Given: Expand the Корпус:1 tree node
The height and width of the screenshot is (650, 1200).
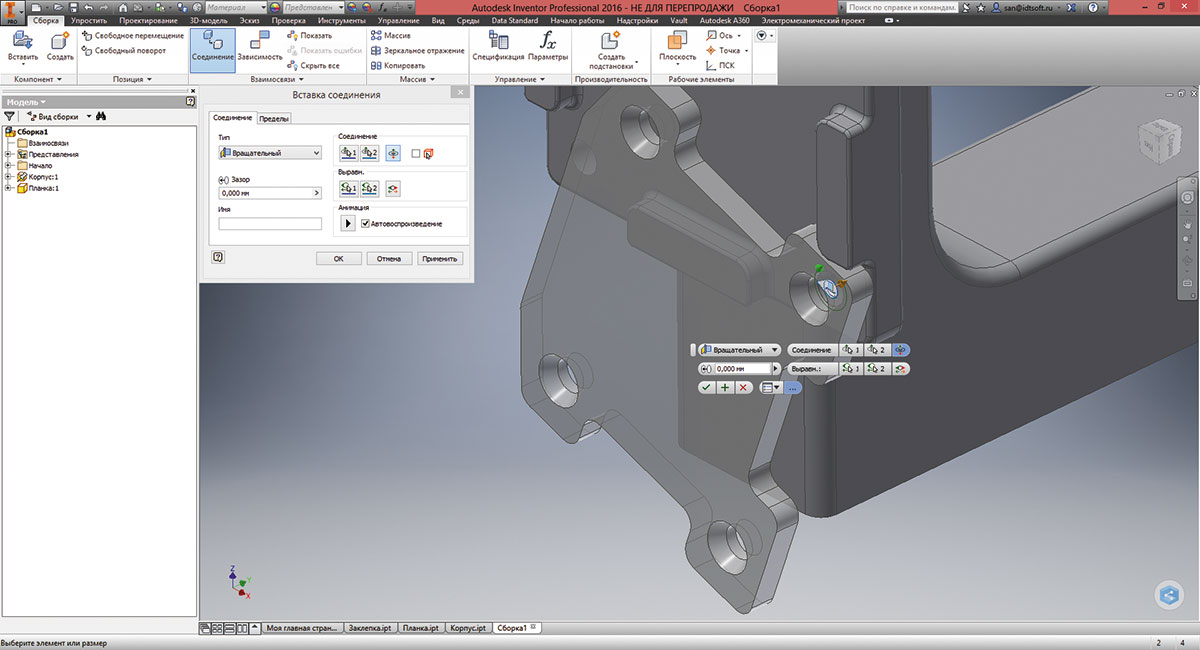Looking at the screenshot, I should 9,177.
